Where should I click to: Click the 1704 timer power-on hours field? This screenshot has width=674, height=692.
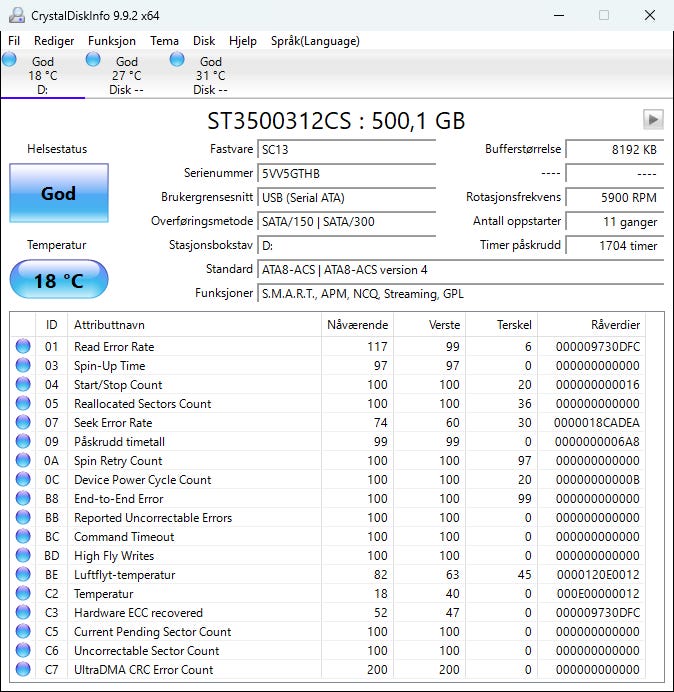[x=615, y=245]
